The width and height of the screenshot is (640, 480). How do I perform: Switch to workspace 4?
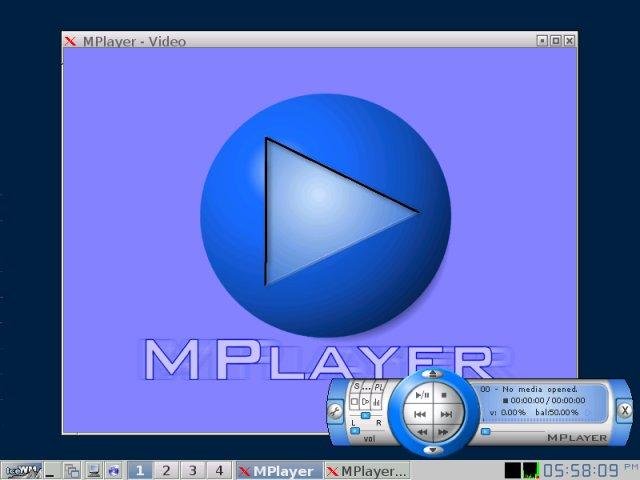(x=219, y=471)
